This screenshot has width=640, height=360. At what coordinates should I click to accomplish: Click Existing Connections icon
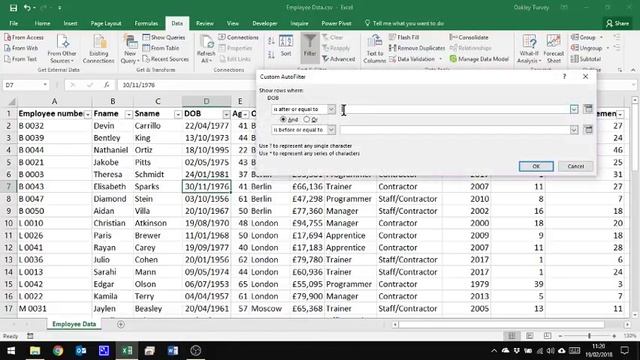(99, 42)
